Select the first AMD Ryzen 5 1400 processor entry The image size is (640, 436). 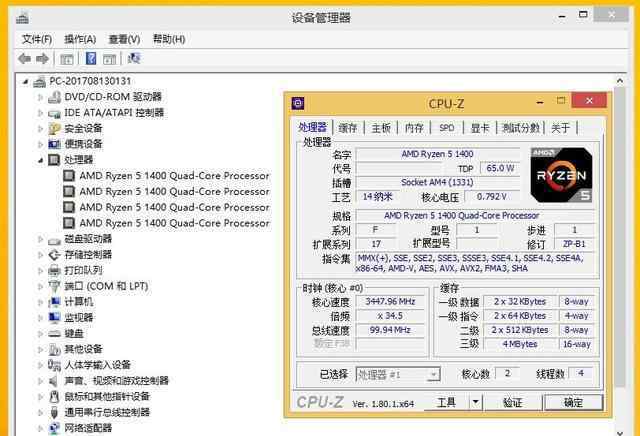coord(174,176)
